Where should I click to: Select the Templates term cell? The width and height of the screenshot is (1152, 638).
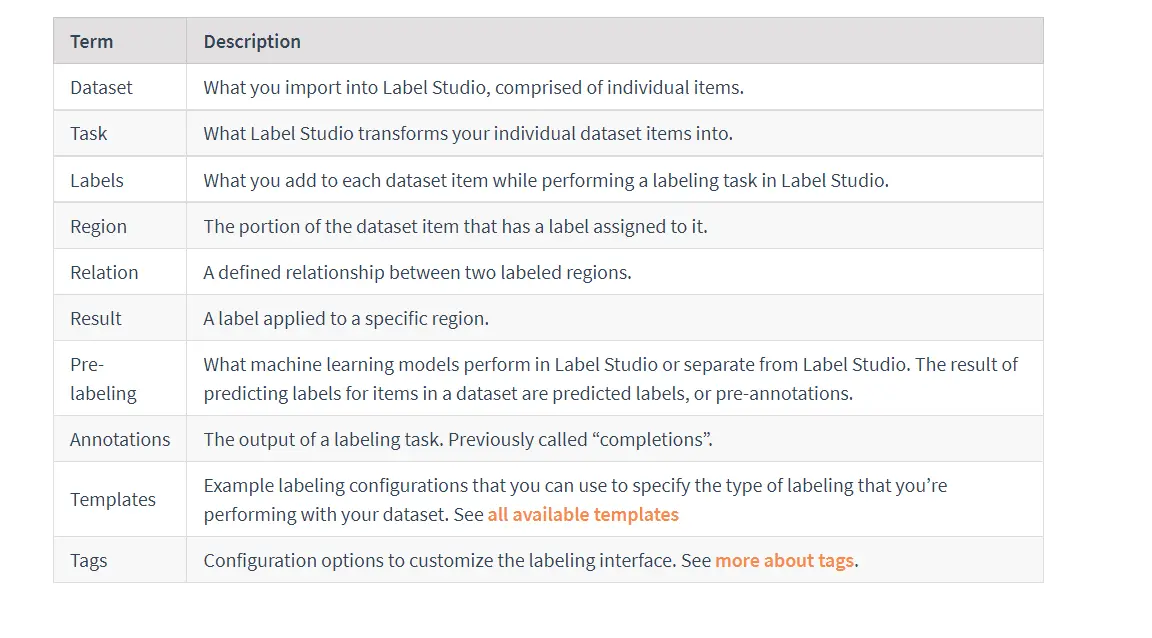[x=120, y=500]
